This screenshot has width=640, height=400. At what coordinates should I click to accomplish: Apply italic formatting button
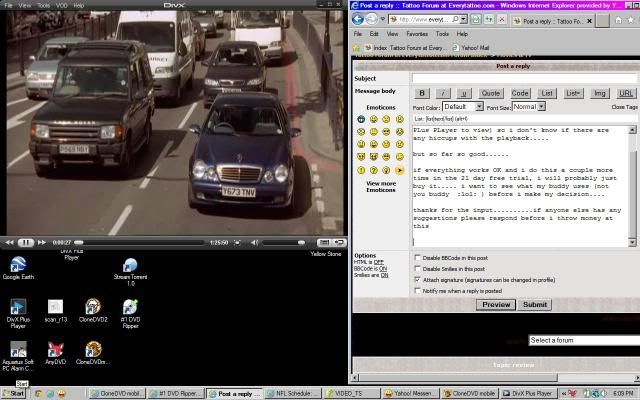tap(443, 93)
